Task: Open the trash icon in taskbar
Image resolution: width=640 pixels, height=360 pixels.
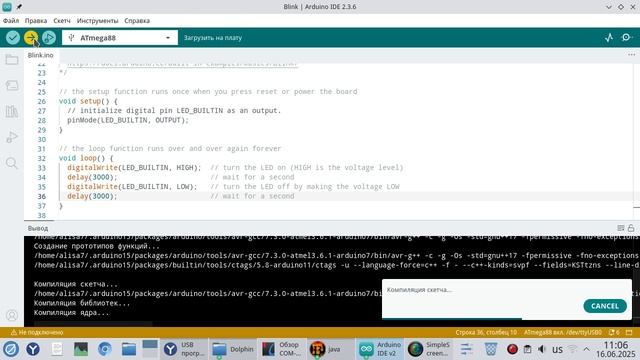Action: point(491,349)
